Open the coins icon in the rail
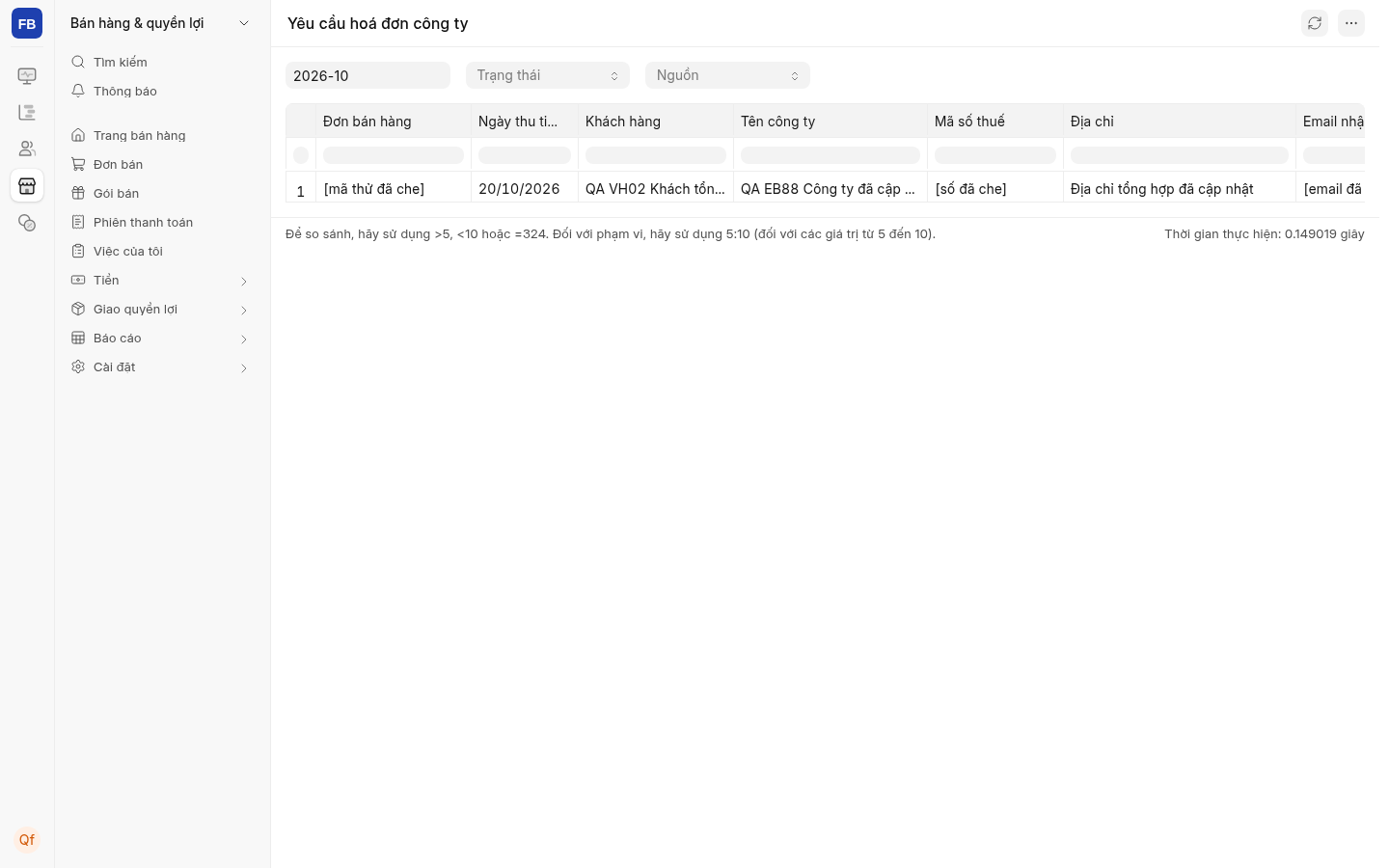This screenshot has width=1389, height=868. [x=27, y=222]
